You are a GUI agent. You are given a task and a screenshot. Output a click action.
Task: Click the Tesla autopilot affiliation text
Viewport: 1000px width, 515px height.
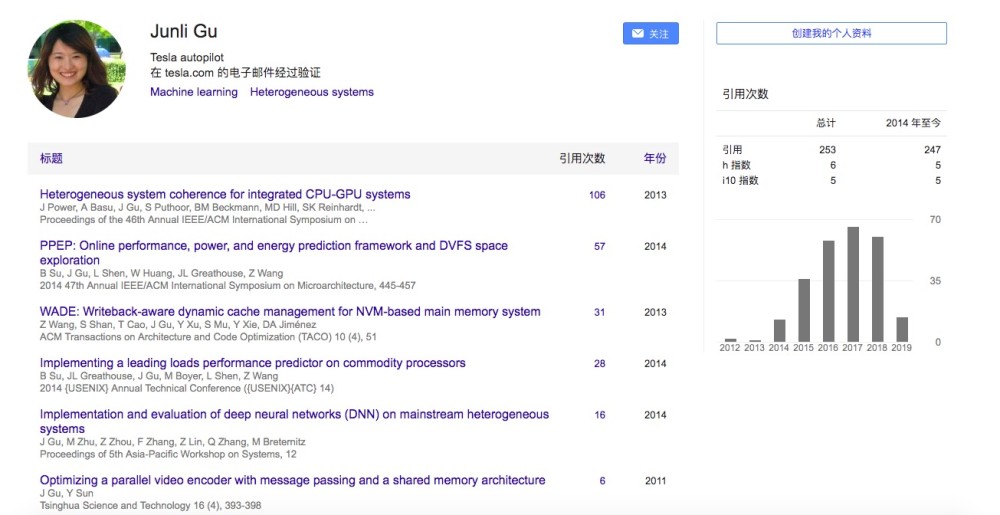point(187,57)
